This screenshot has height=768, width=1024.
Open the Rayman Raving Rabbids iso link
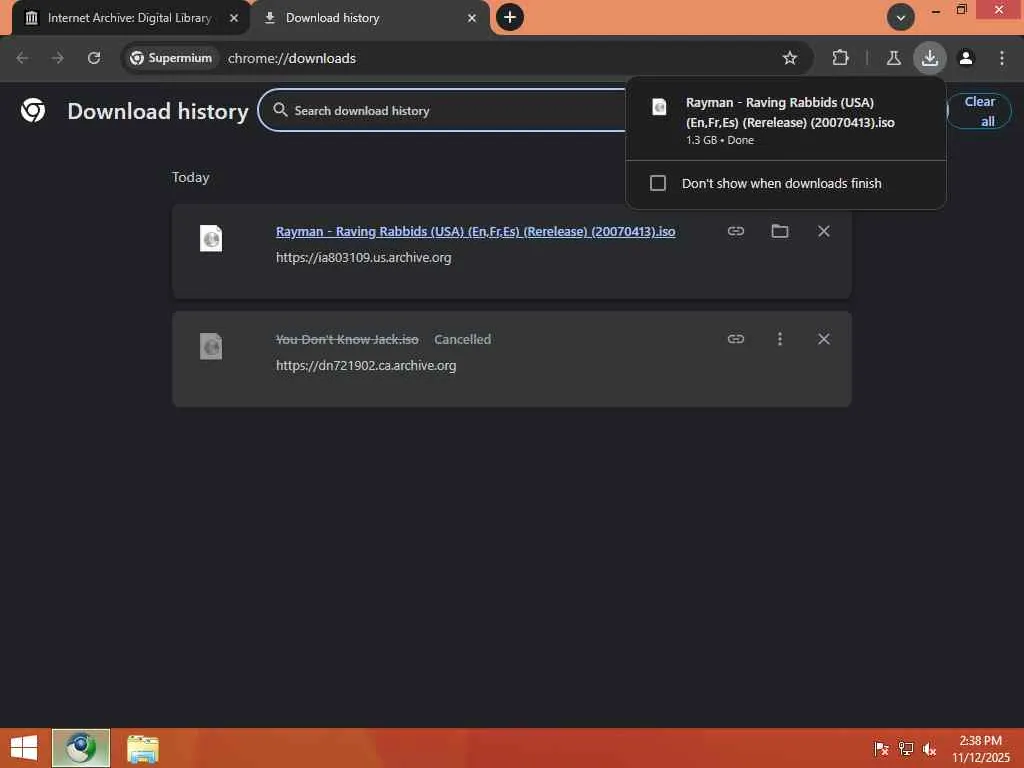tap(475, 231)
